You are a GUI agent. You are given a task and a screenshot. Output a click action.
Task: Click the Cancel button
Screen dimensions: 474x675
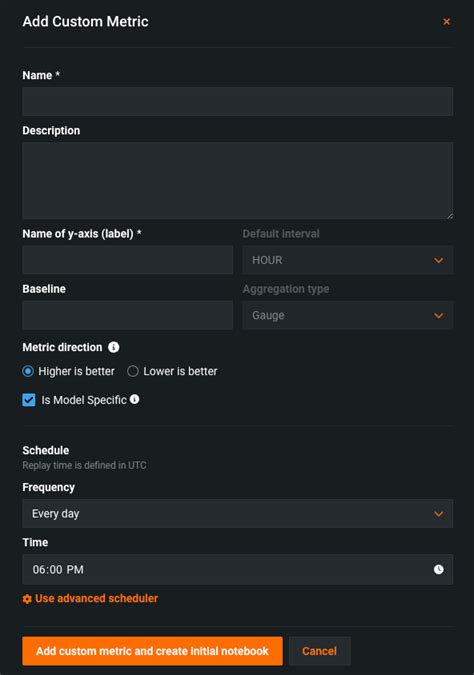[319, 651]
